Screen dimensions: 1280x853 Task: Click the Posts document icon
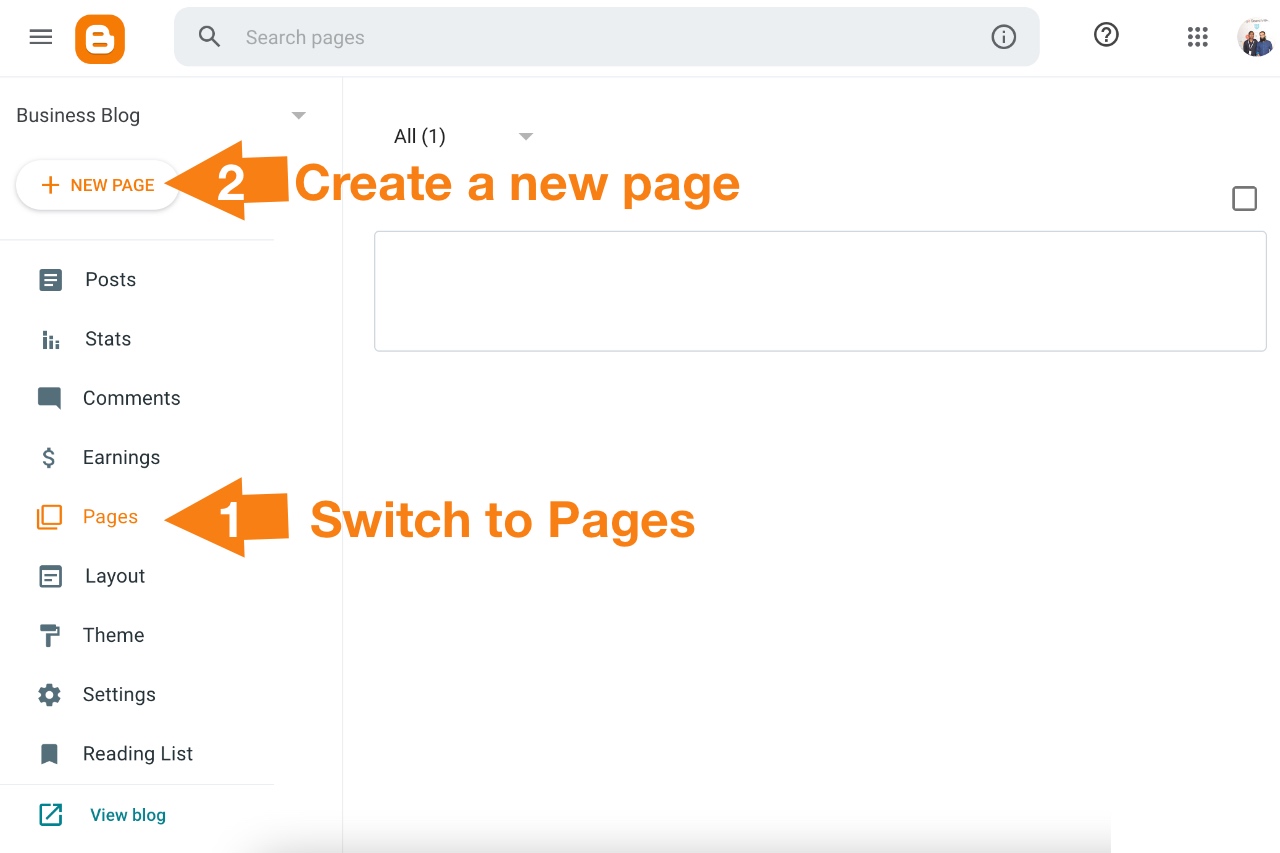pos(50,280)
